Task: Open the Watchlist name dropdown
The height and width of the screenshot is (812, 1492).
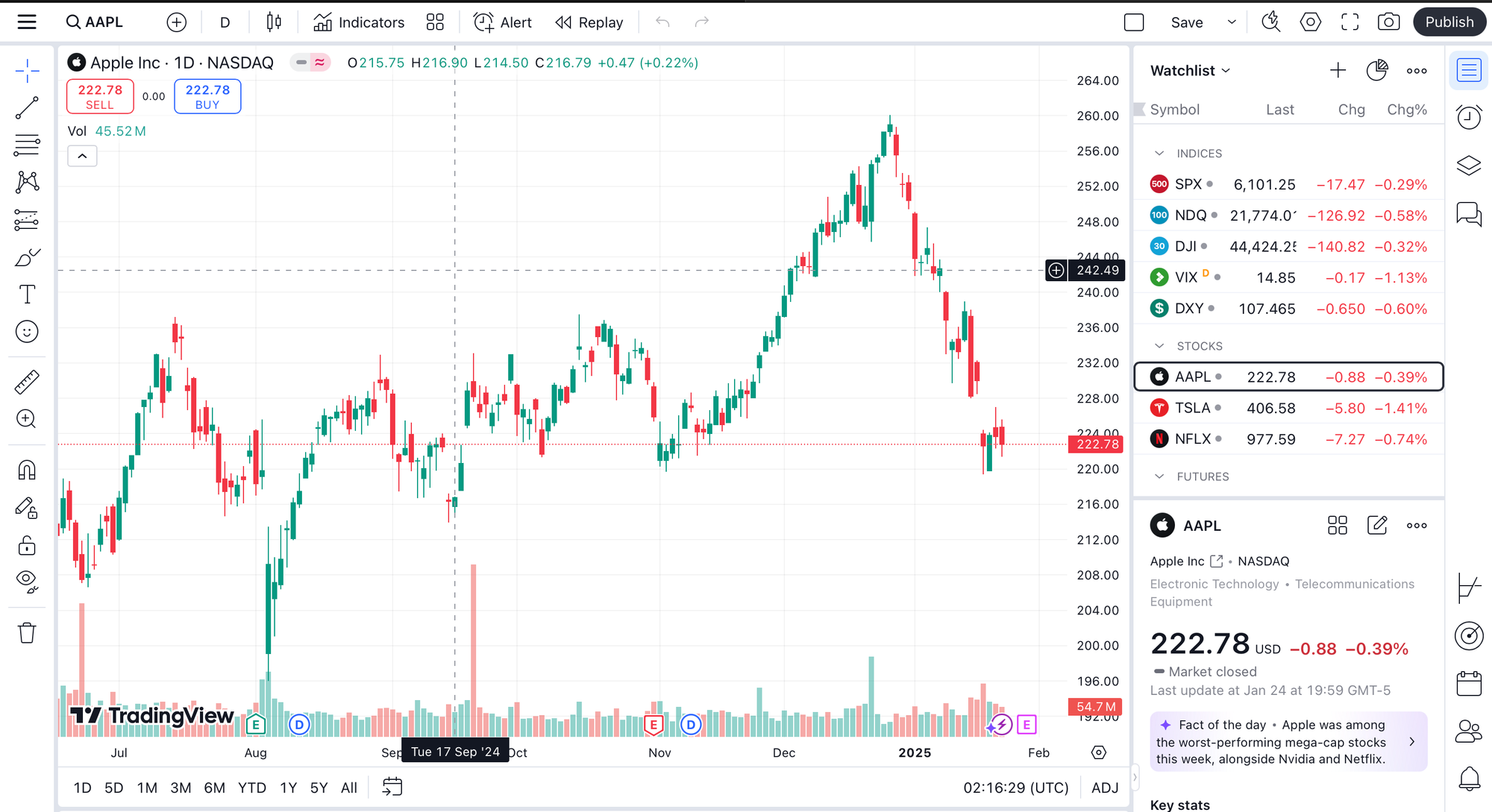Action: [x=1190, y=71]
